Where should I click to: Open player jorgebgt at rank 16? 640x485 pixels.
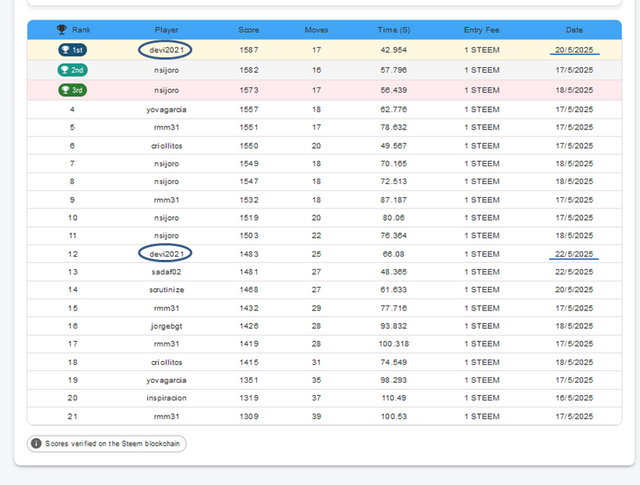pos(167,326)
